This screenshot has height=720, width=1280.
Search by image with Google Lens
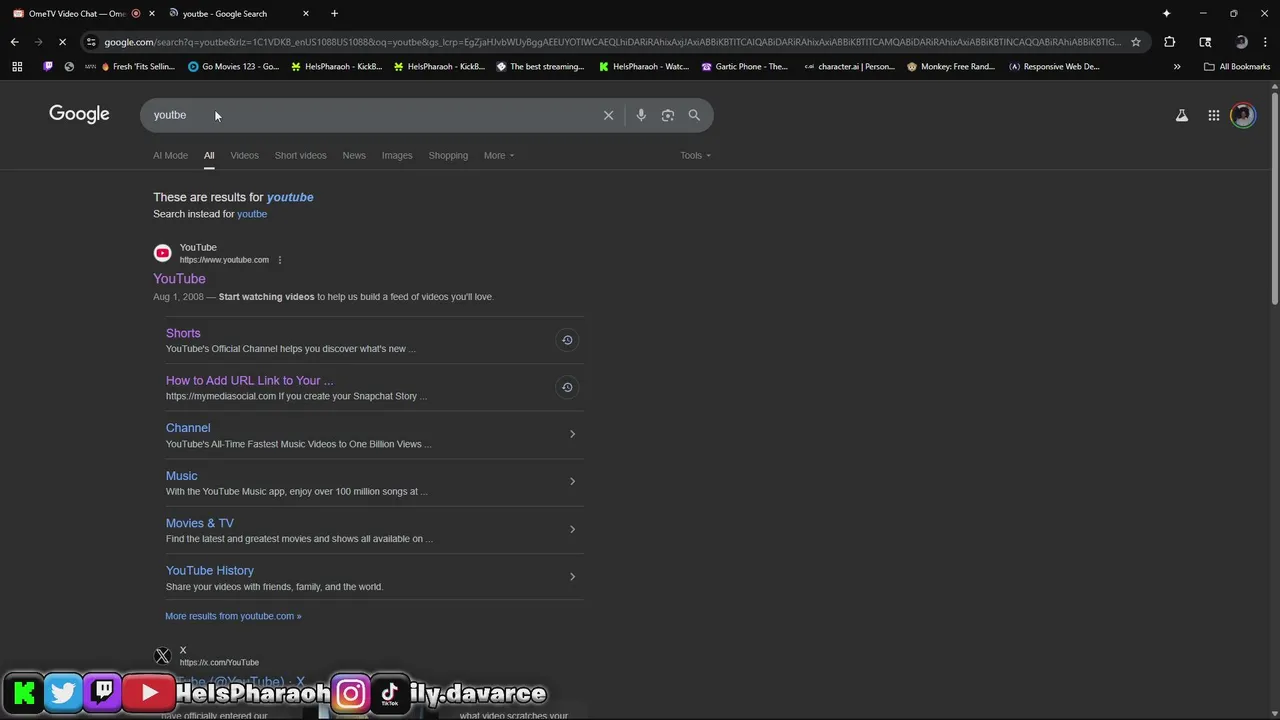[x=668, y=115]
